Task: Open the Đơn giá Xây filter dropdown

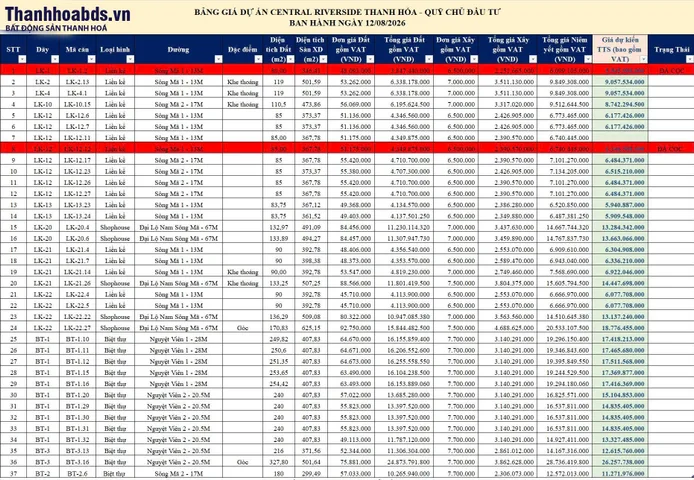Action: [x=474, y=59]
